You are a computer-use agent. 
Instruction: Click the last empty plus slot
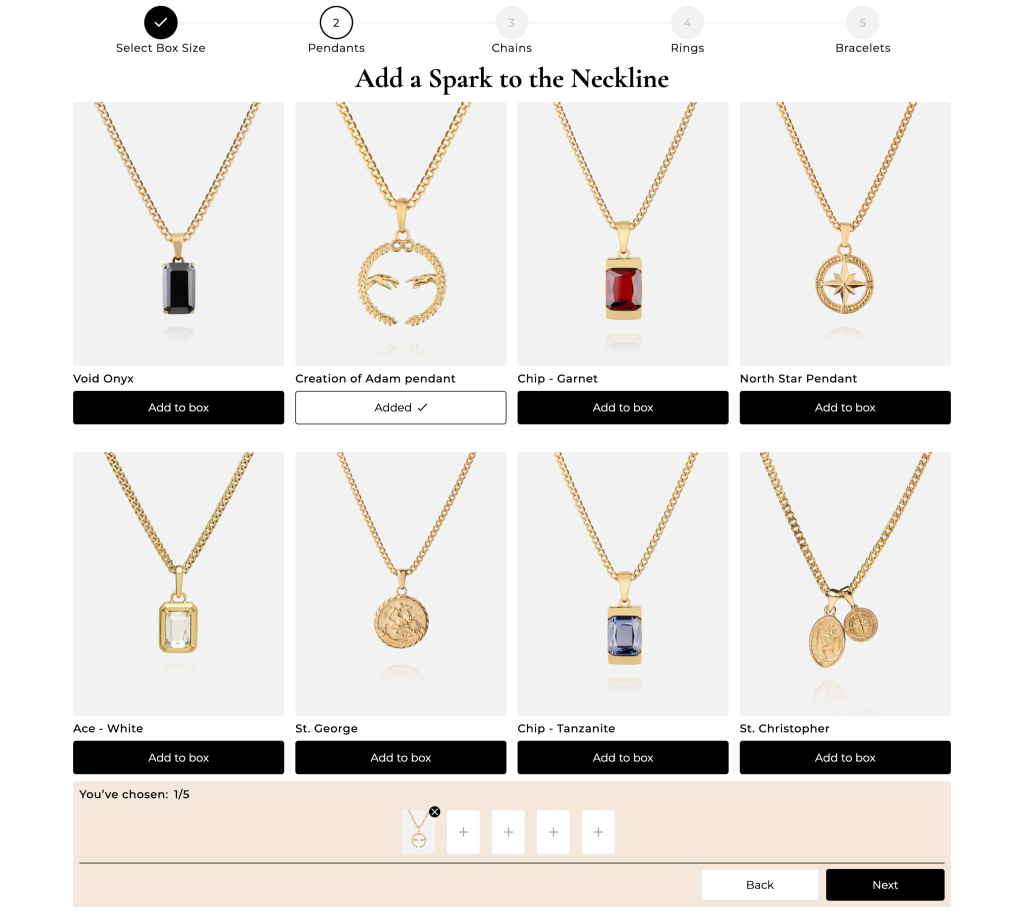click(598, 832)
